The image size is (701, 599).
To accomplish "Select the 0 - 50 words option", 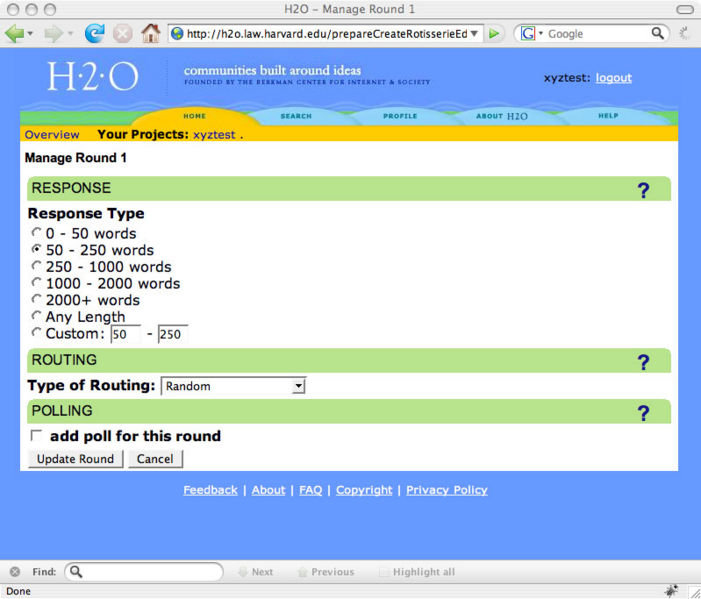I will click(x=37, y=233).
